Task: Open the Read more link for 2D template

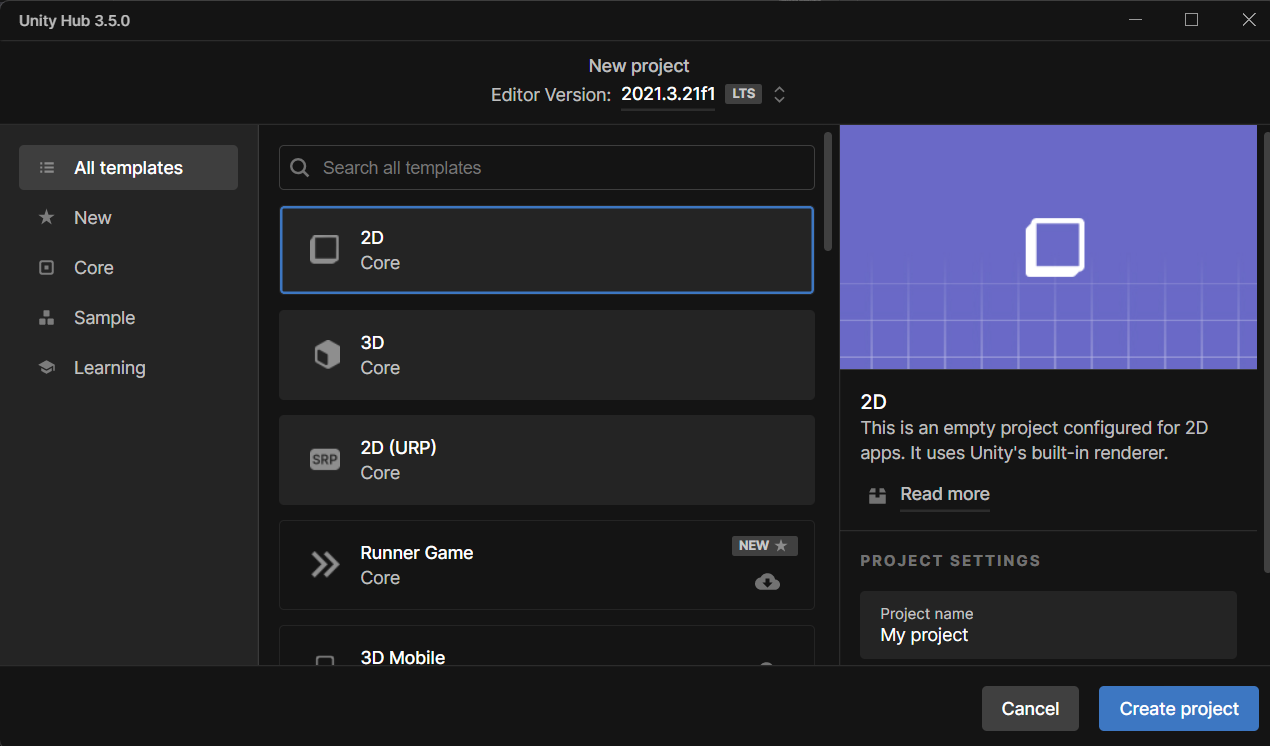Action: (x=944, y=494)
